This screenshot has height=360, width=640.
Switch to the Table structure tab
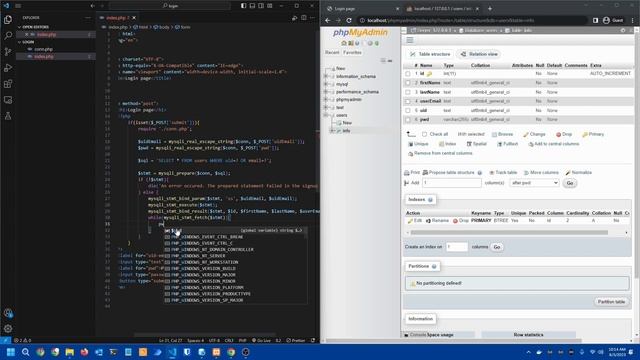(x=431, y=54)
